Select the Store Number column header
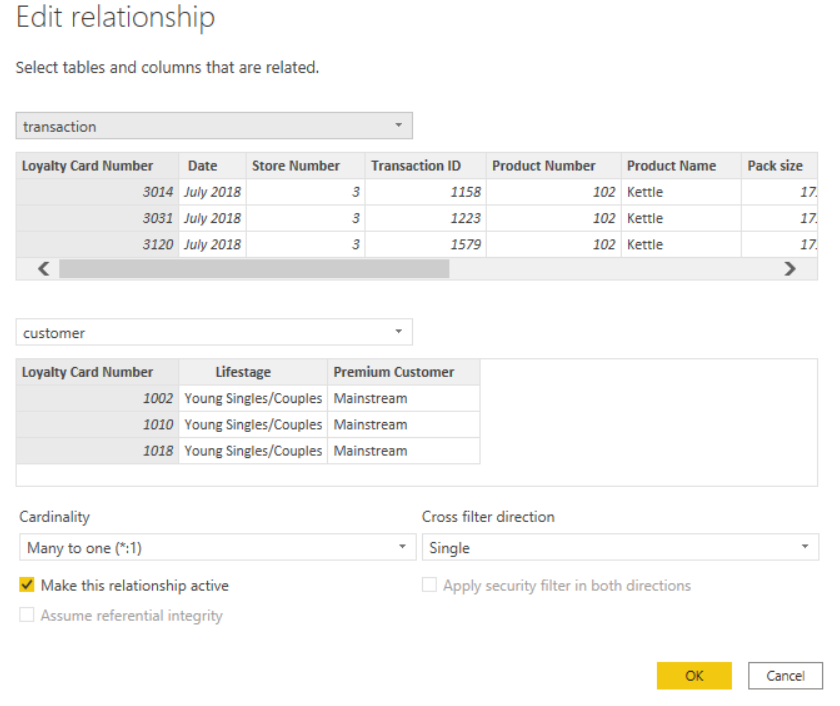840x706 pixels. coord(296,166)
